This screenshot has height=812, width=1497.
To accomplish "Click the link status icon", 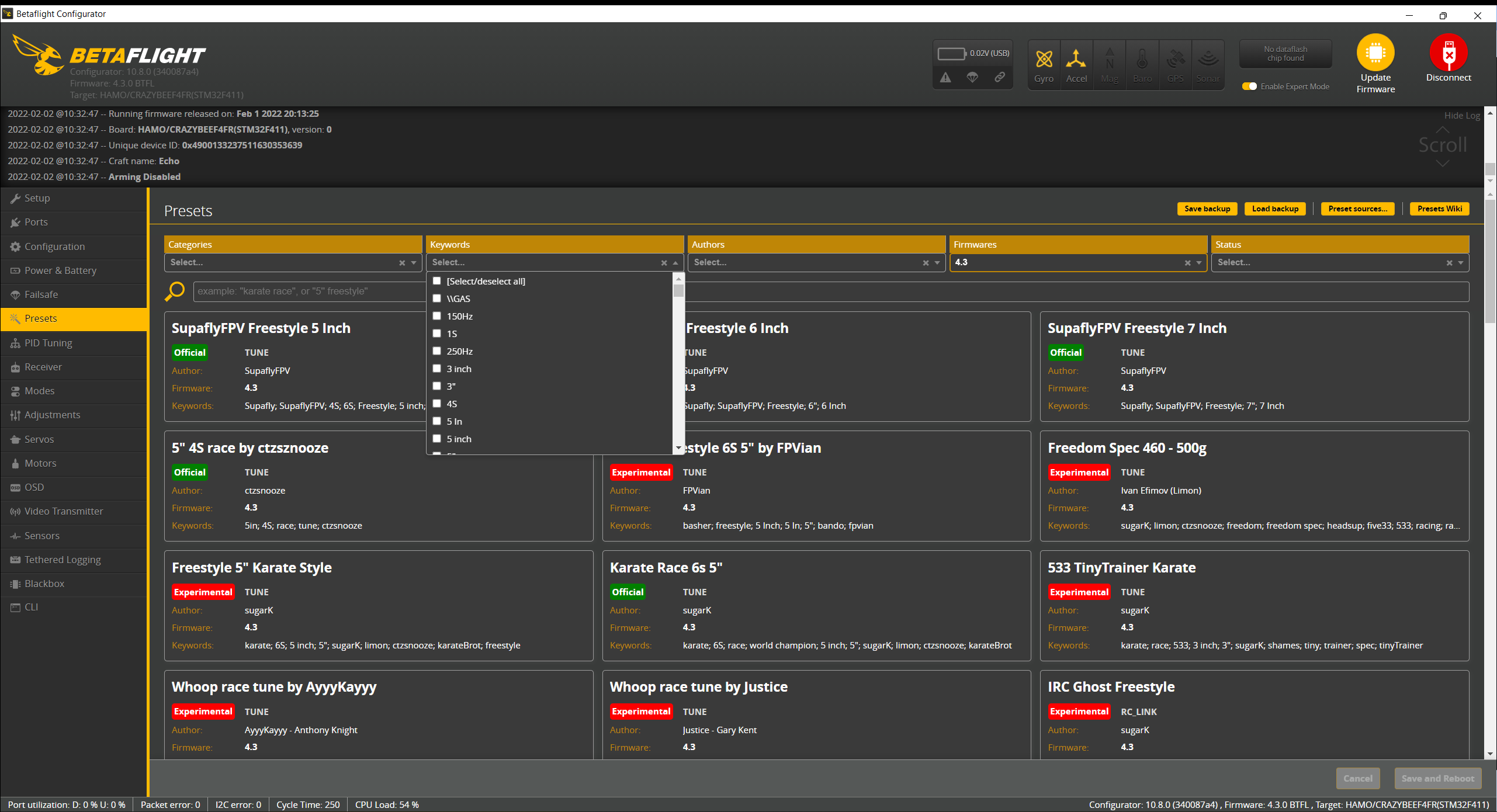I will pos(1000,77).
